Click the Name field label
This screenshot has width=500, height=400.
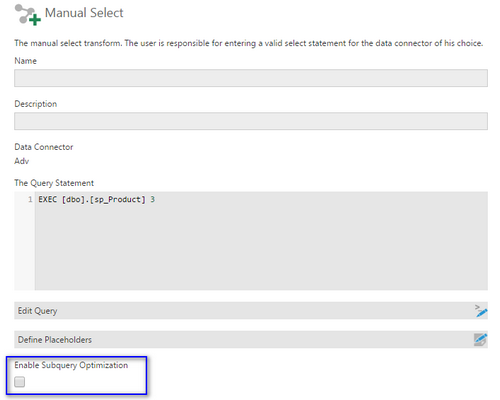click(x=26, y=61)
